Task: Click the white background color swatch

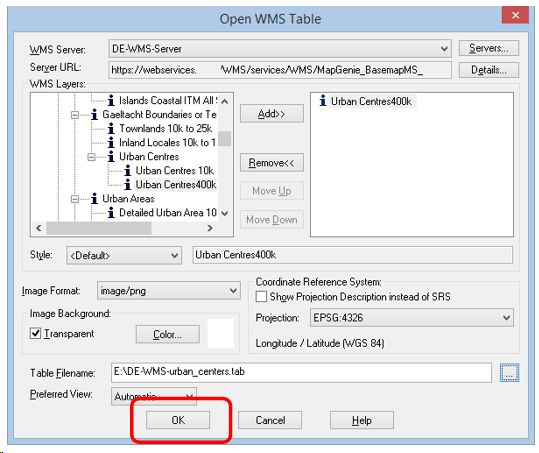Action: 221,333
